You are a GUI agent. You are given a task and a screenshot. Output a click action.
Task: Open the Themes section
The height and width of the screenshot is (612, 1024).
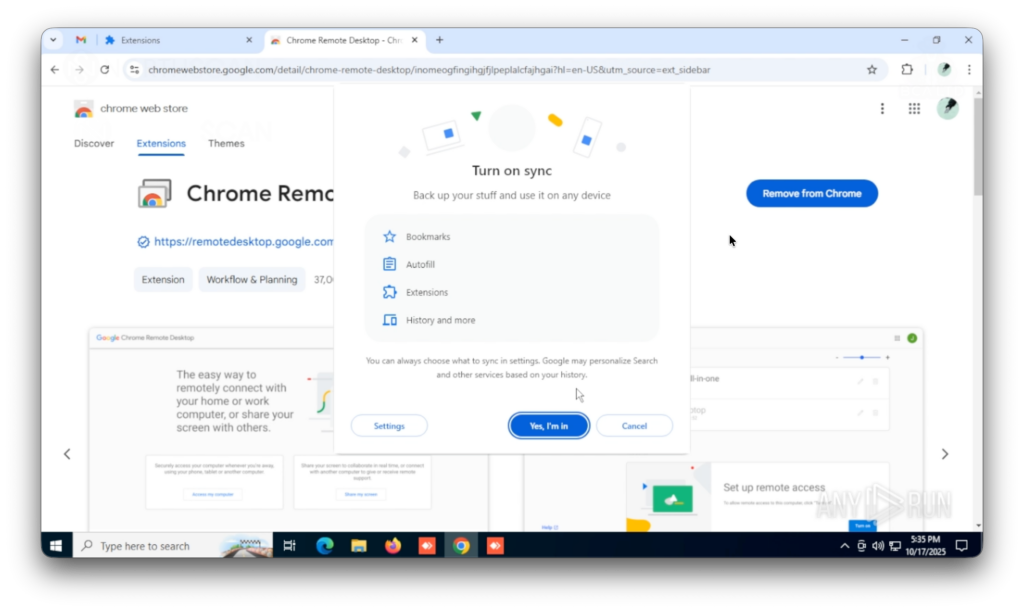click(226, 143)
